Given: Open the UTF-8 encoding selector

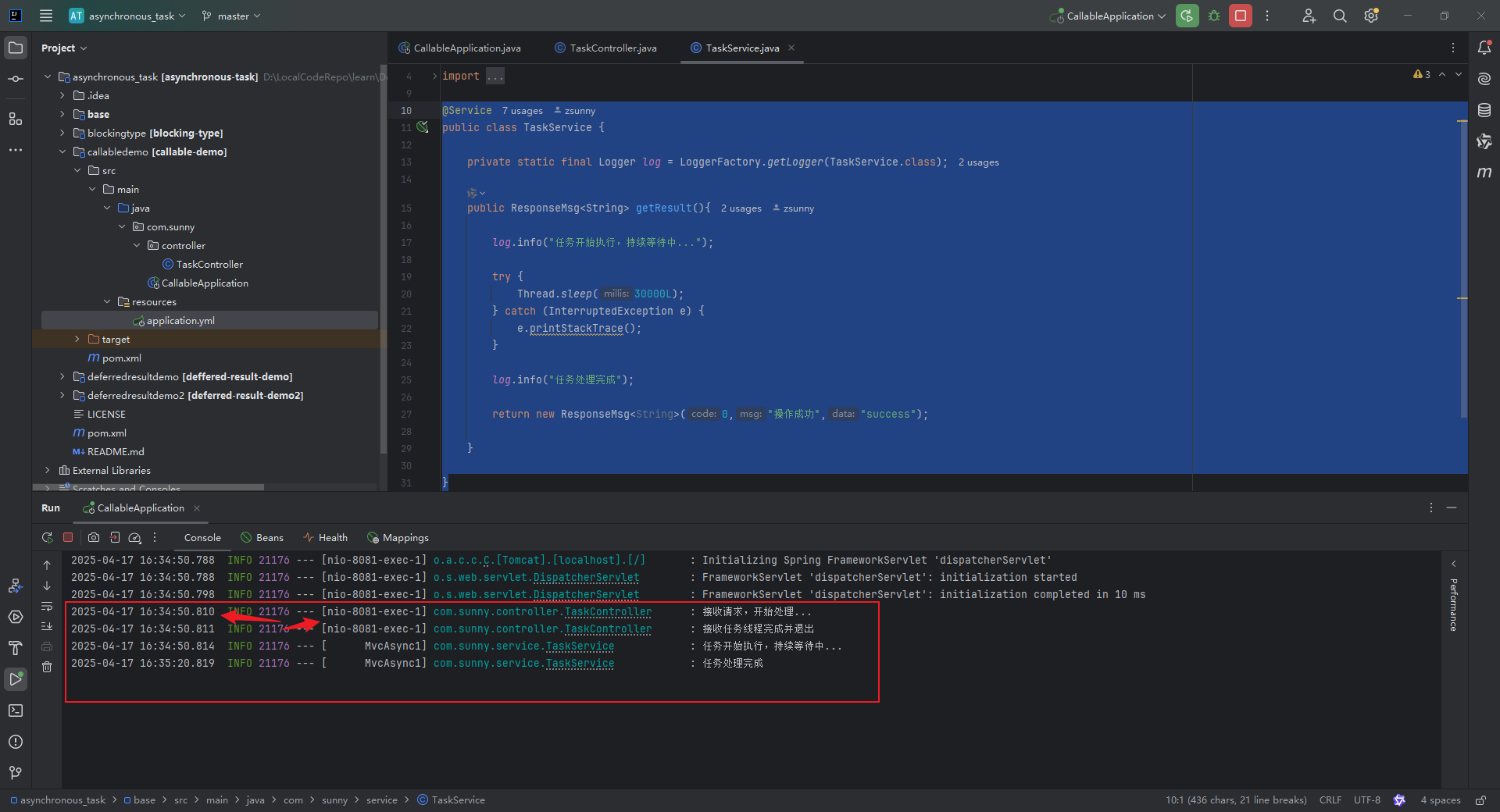Looking at the screenshot, I should click(x=1367, y=800).
